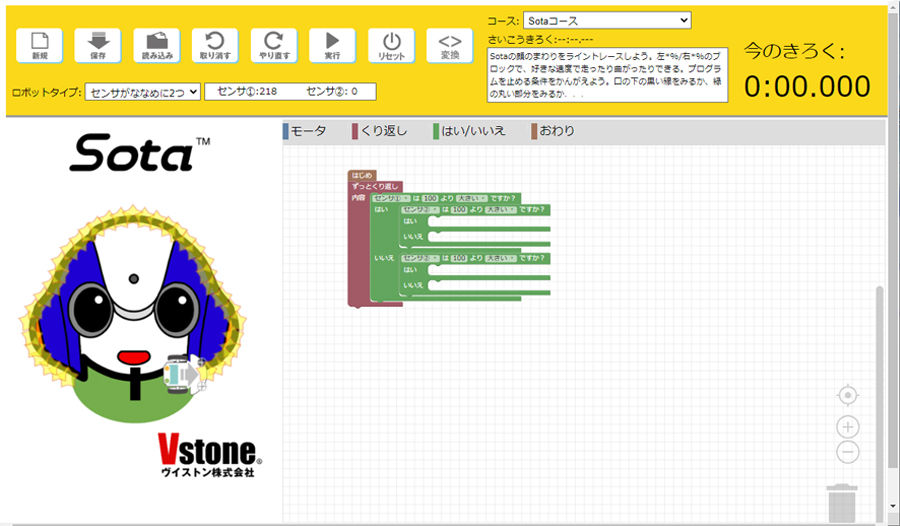
Task: Open the おわり block category
Action: 553,131
